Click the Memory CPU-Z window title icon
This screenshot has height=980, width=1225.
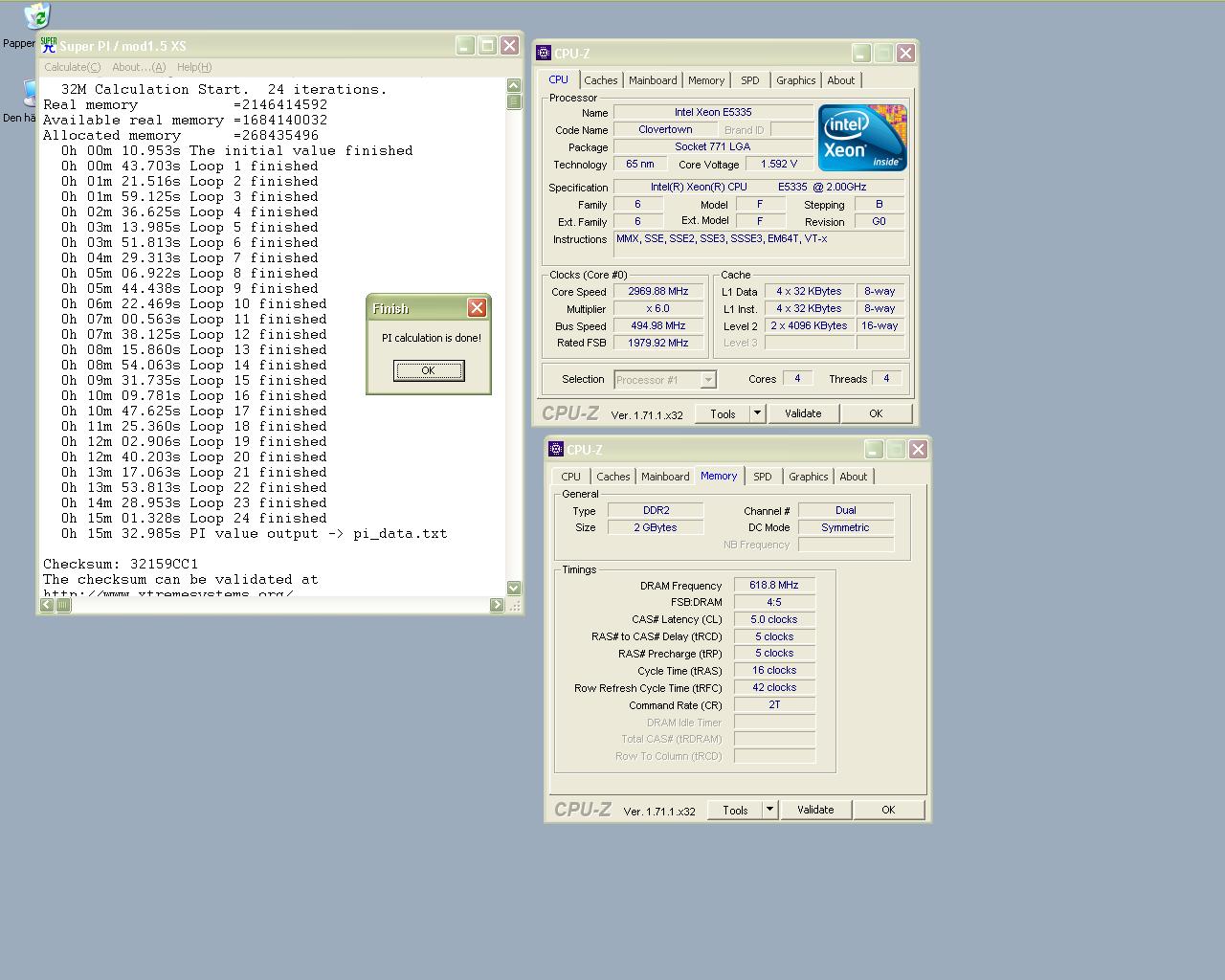[x=556, y=450]
